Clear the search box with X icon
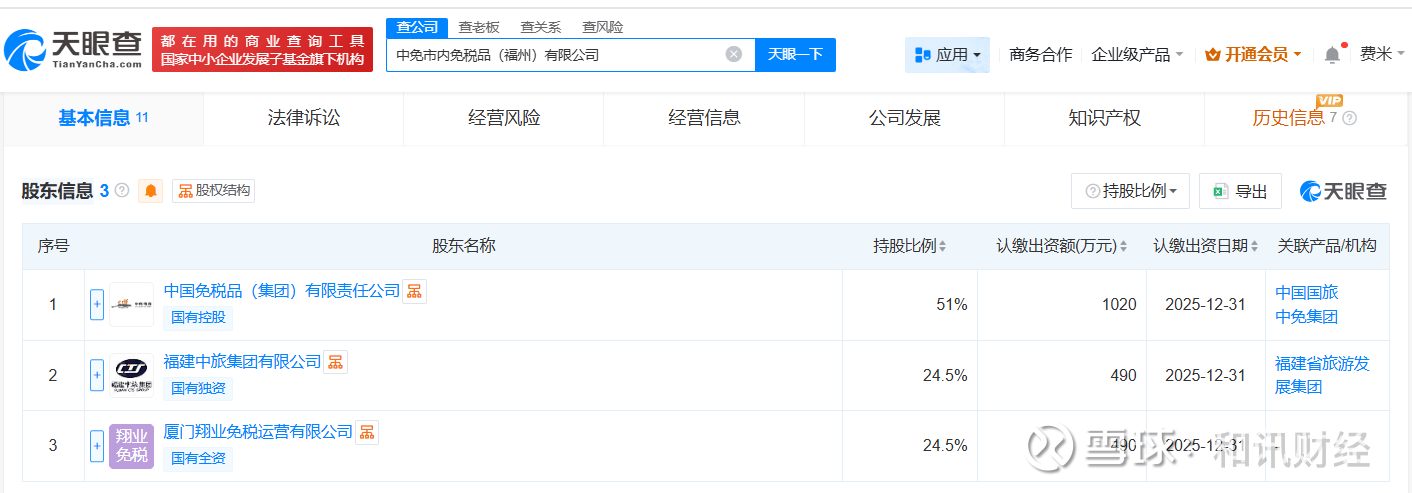Image resolution: width=1412 pixels, height=493 pixels. point(734,55)
